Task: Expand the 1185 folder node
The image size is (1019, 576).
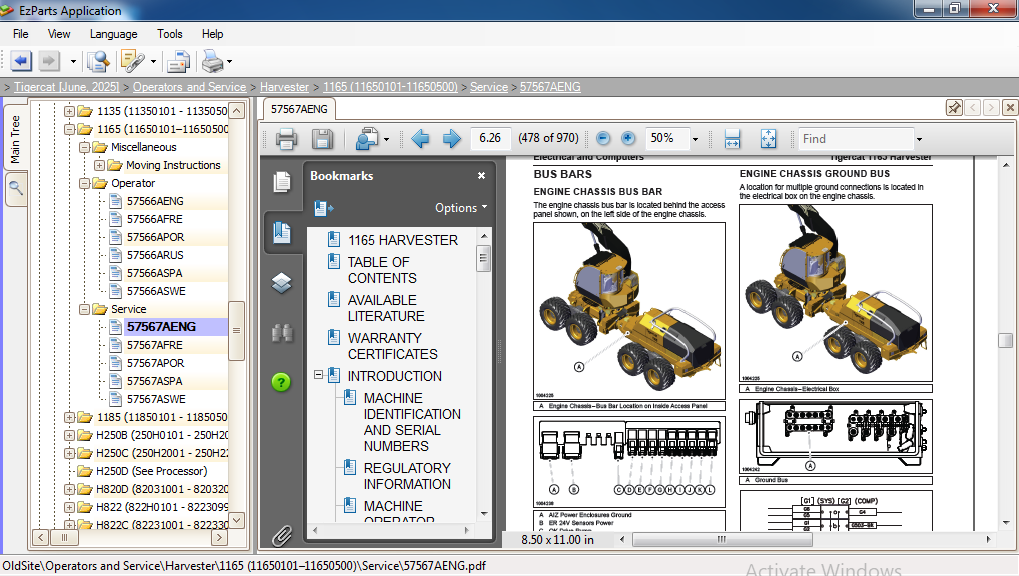Action: click(69, 417)
